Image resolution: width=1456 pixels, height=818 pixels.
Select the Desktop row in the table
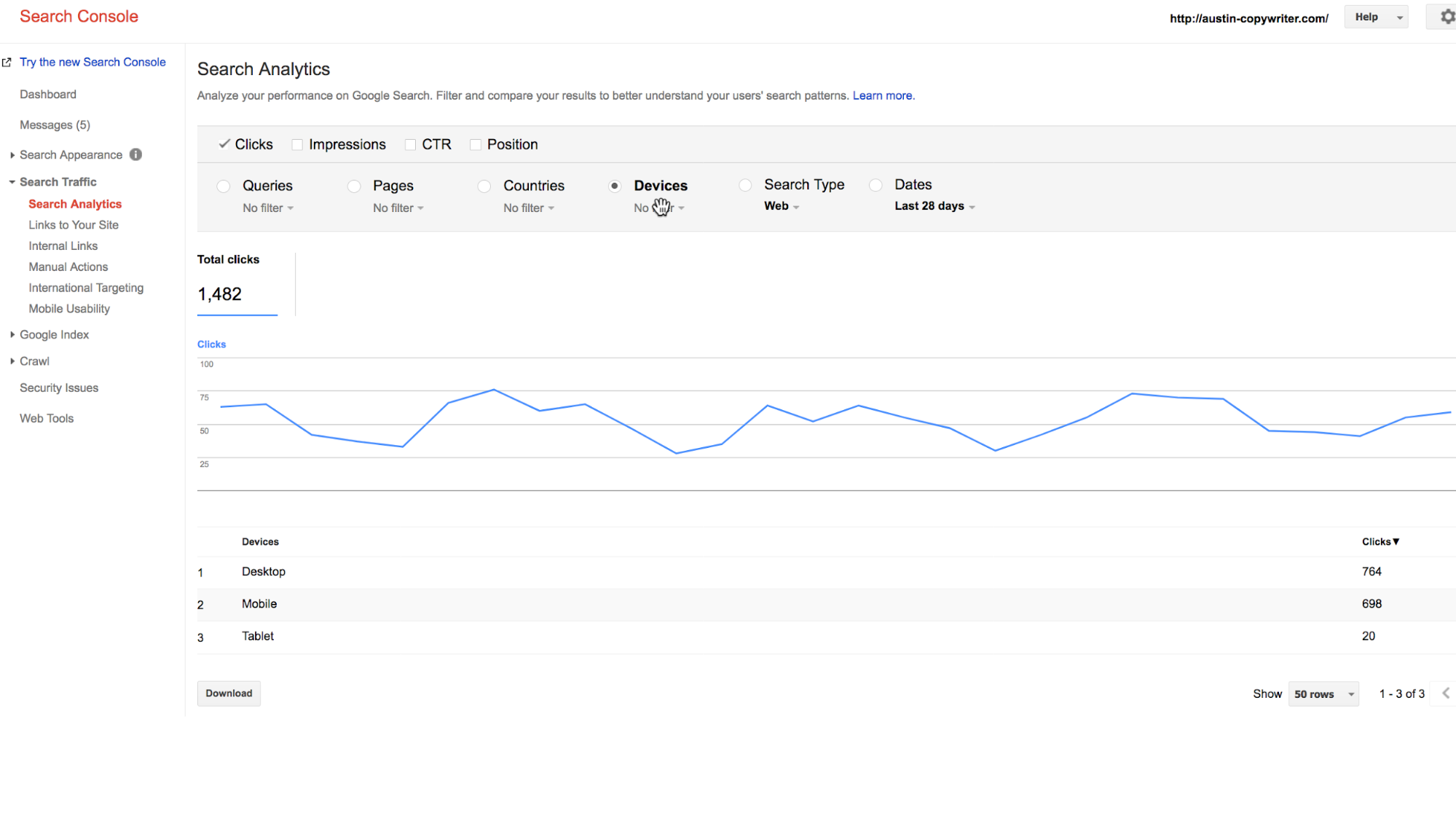(264, 572)
